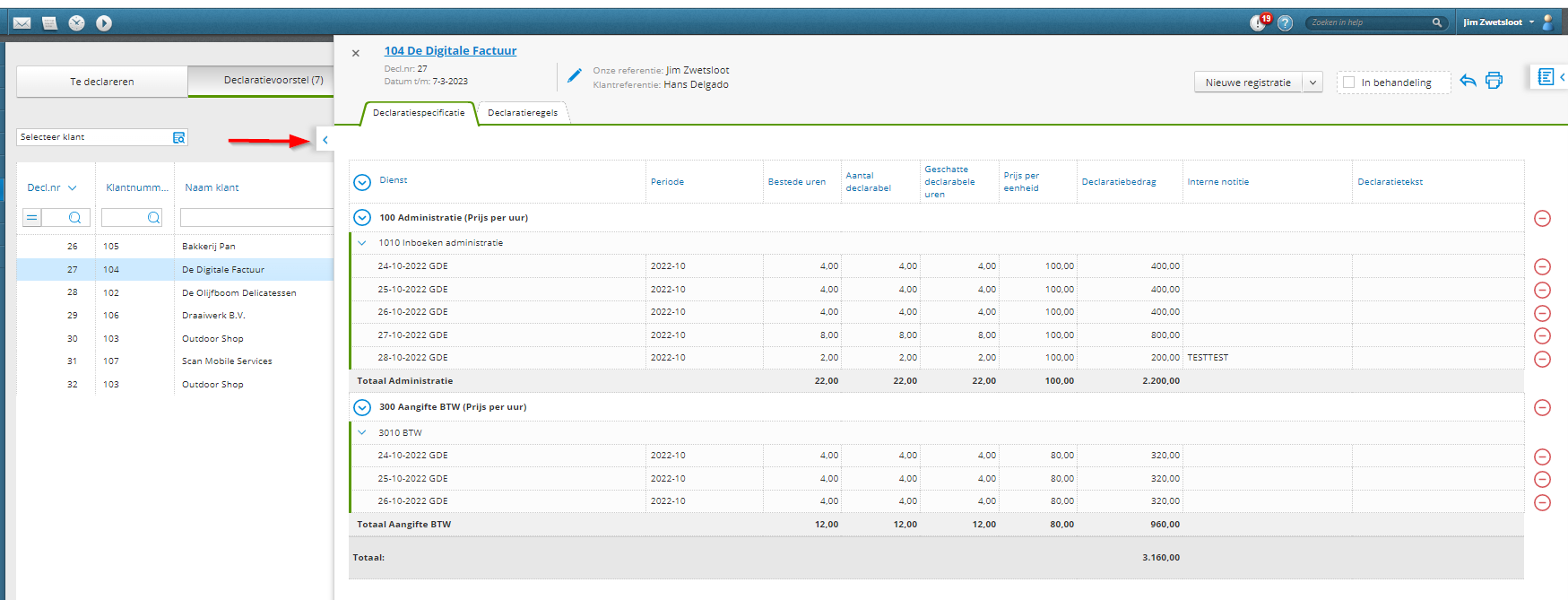Remove the 28-10-2022 GDE TESTTEST line
This screenshot has height=600, width=1568.
tap(1542, 359)
